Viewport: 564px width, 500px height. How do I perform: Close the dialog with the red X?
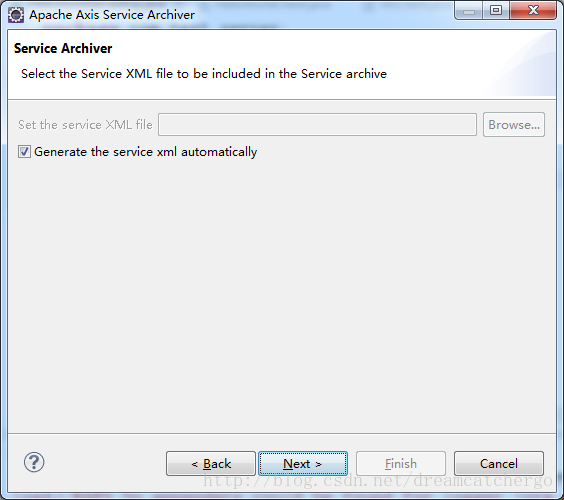[x=533, y=10]
